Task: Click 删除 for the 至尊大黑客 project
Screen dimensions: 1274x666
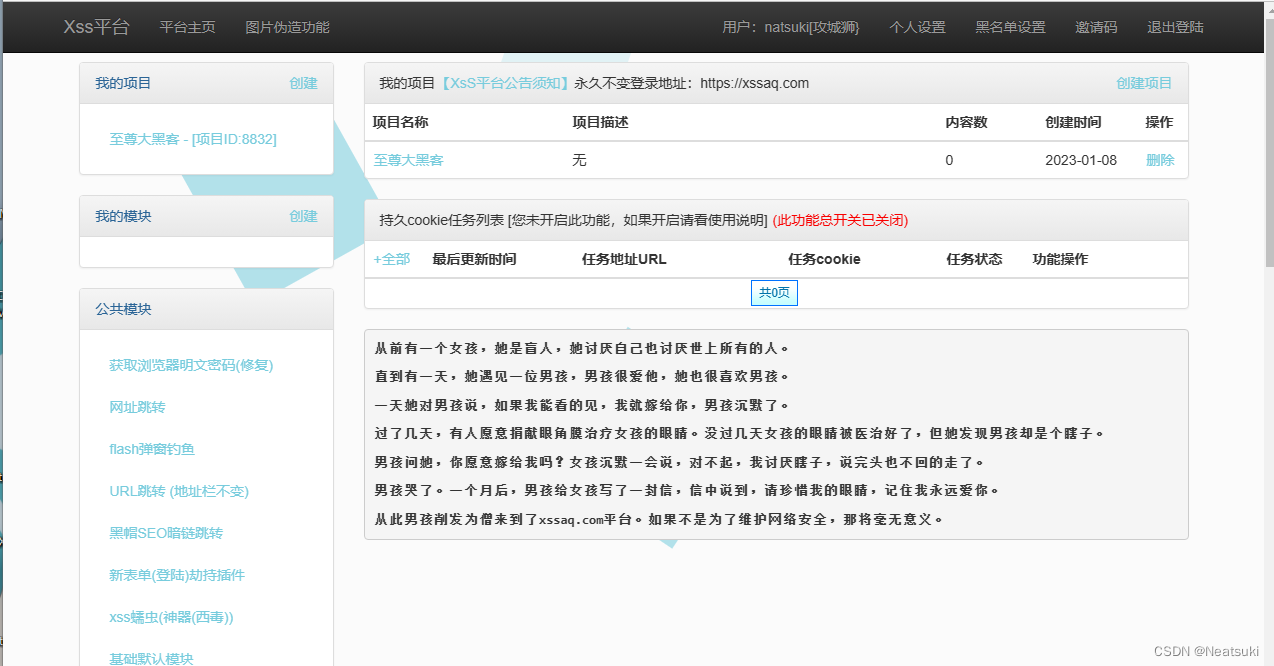Action: click(1160, 160)
